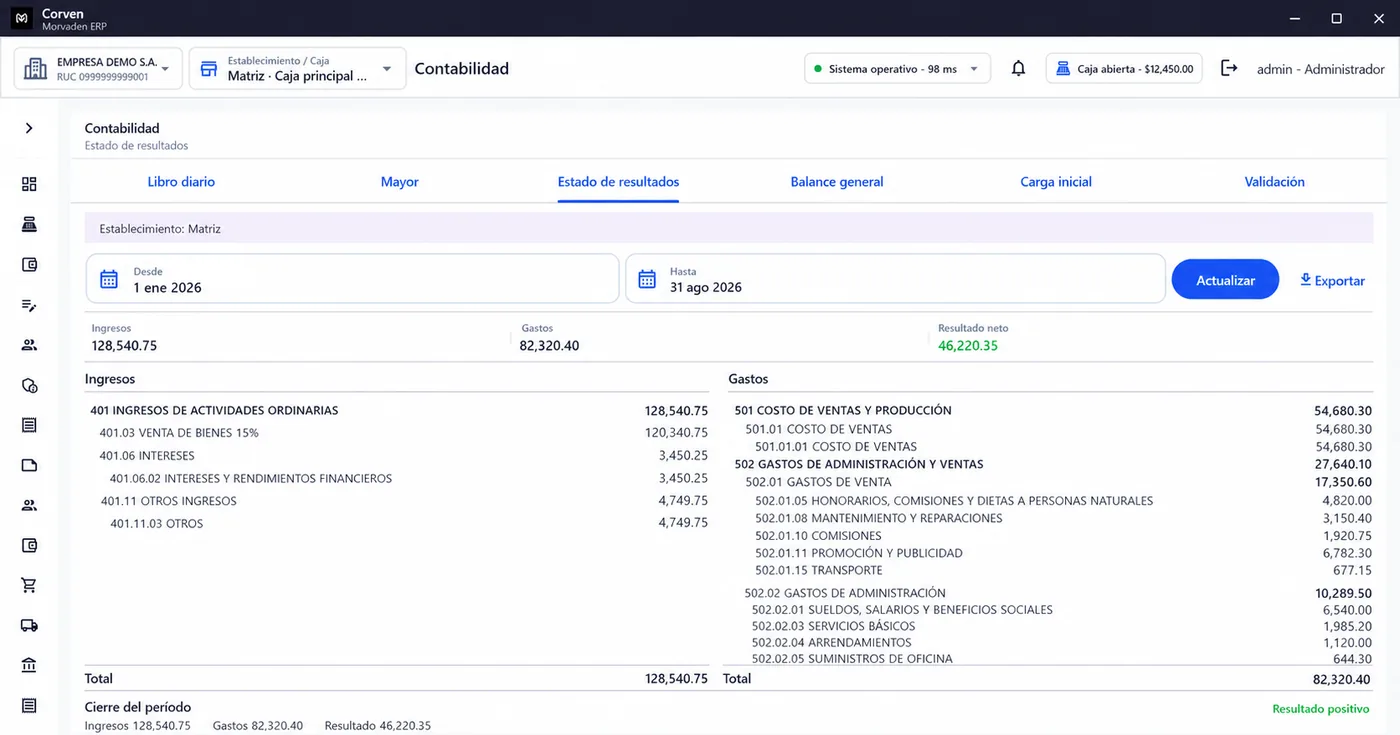Select row 401.06.02 INTERESES Y RENDIMIENTOS FINANCIEROS
Viewport: 1400px width, 735px height.
tap(399, 479)
